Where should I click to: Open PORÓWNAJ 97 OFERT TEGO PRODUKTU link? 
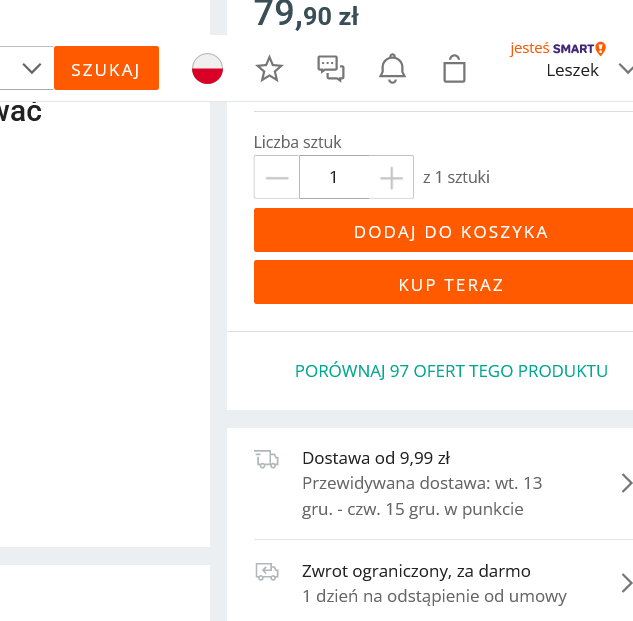(x=451, y=371)
